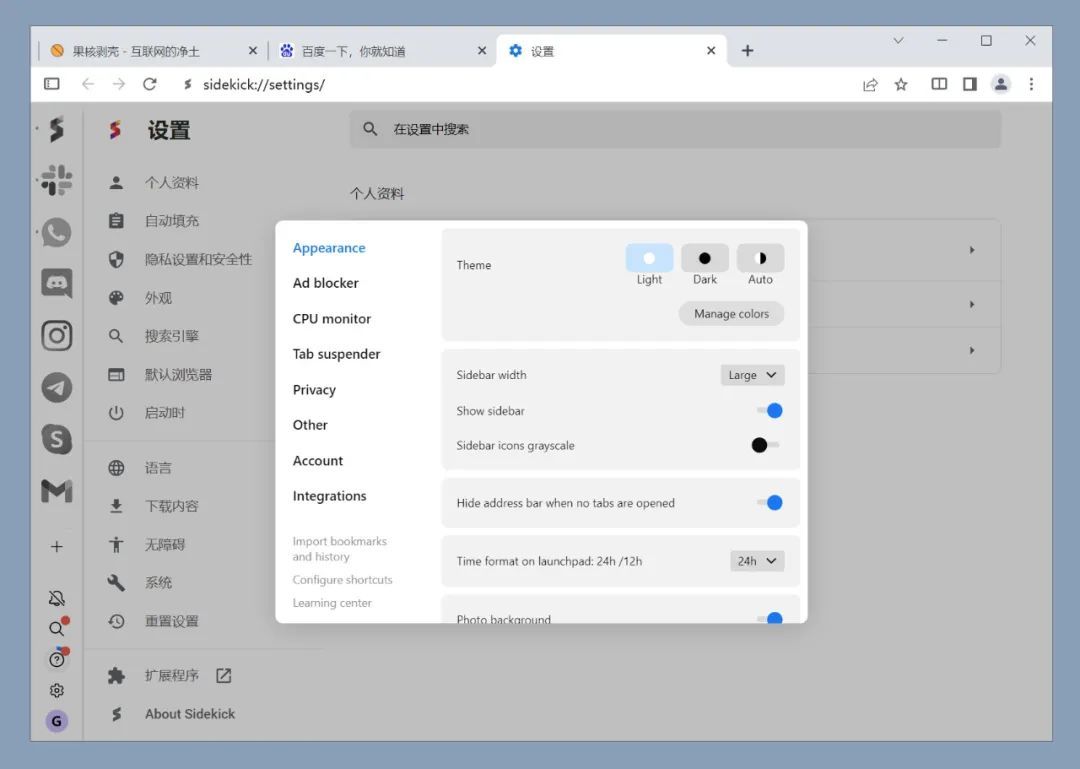
Task: Open Instagram sidebar app
Action: coord(56,336)
